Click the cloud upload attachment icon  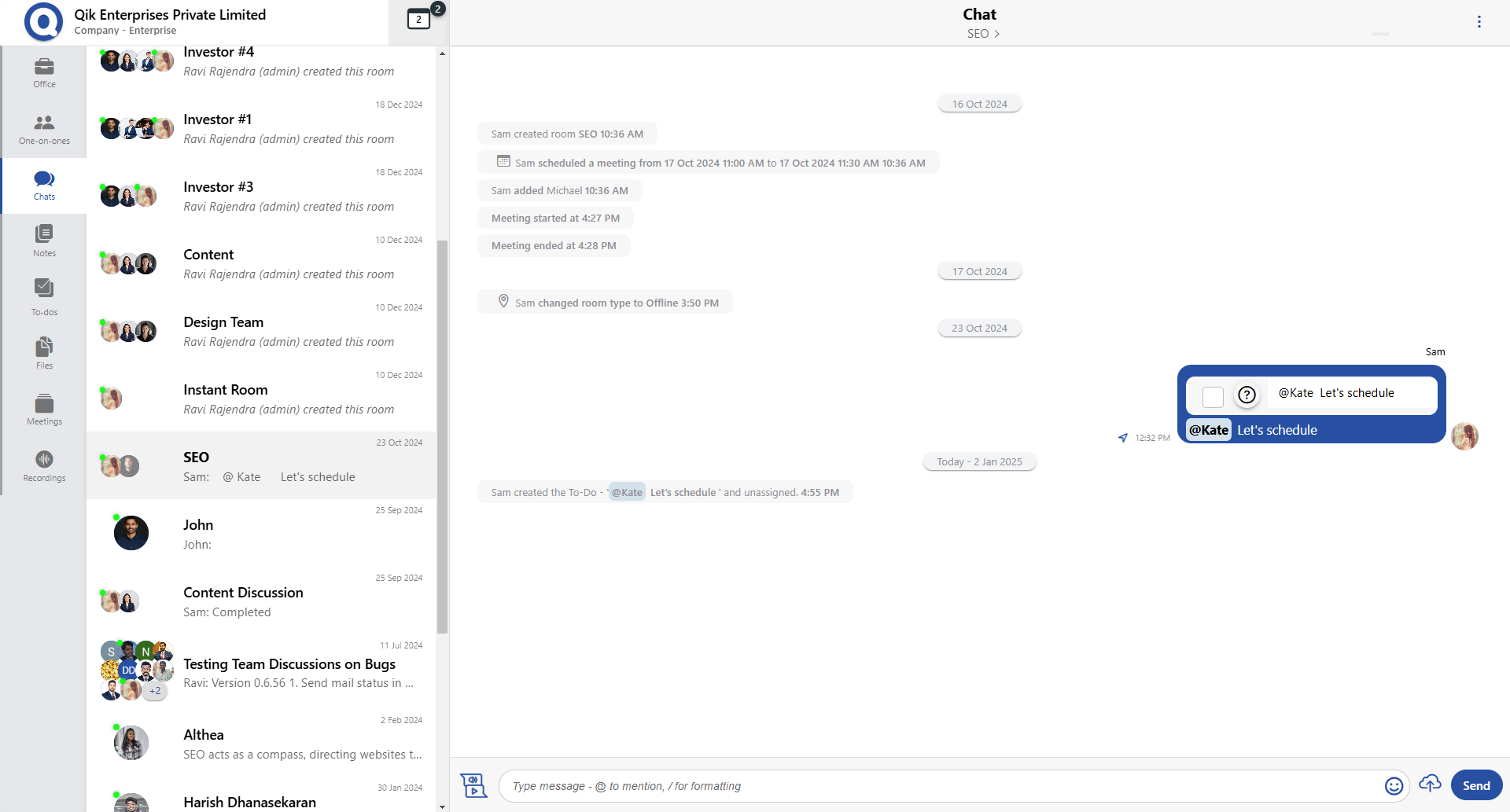click(x=1431, y=784)
